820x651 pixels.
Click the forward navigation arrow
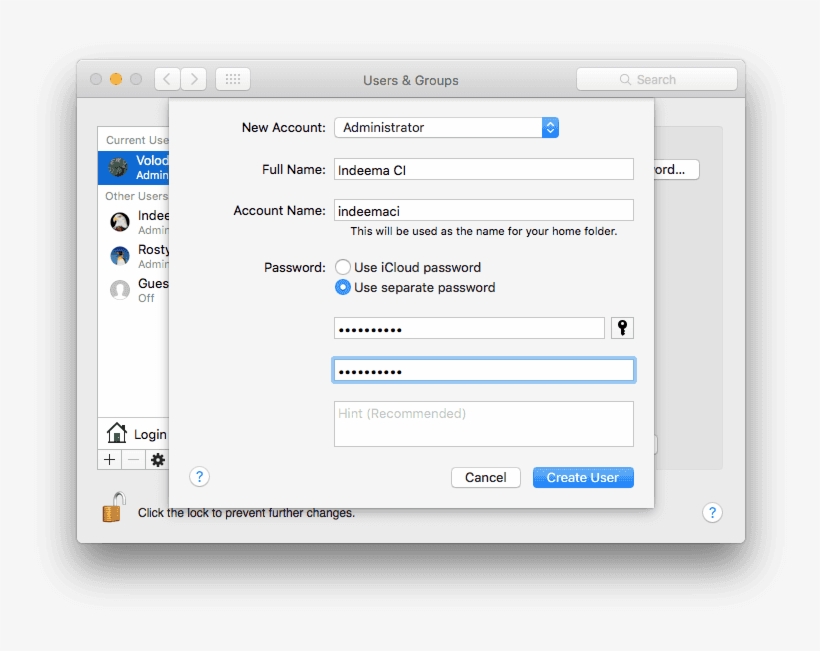pos(193,79)
